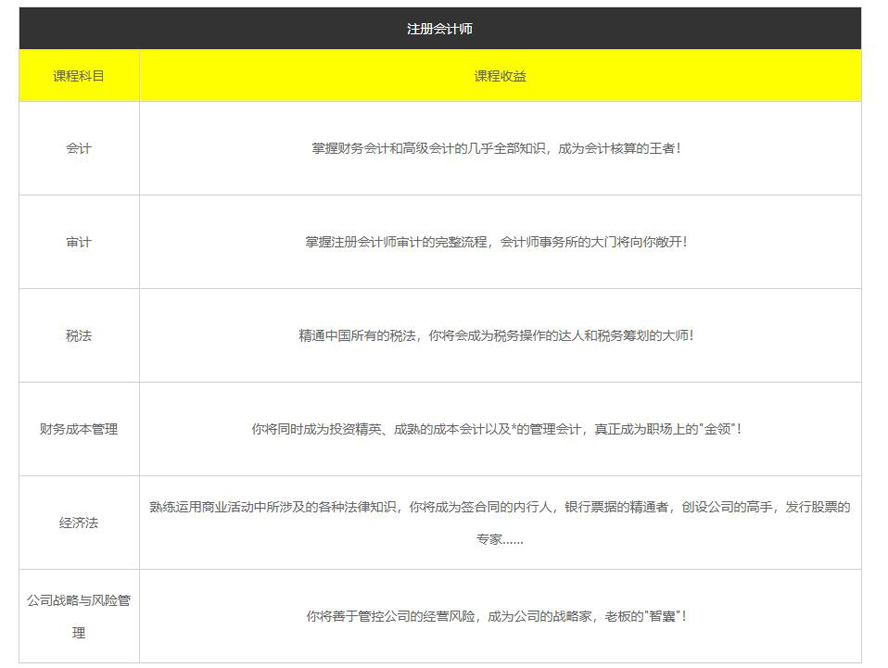
Task: Click the text 专家…… in 经济法 row
Action: point(500,539)
